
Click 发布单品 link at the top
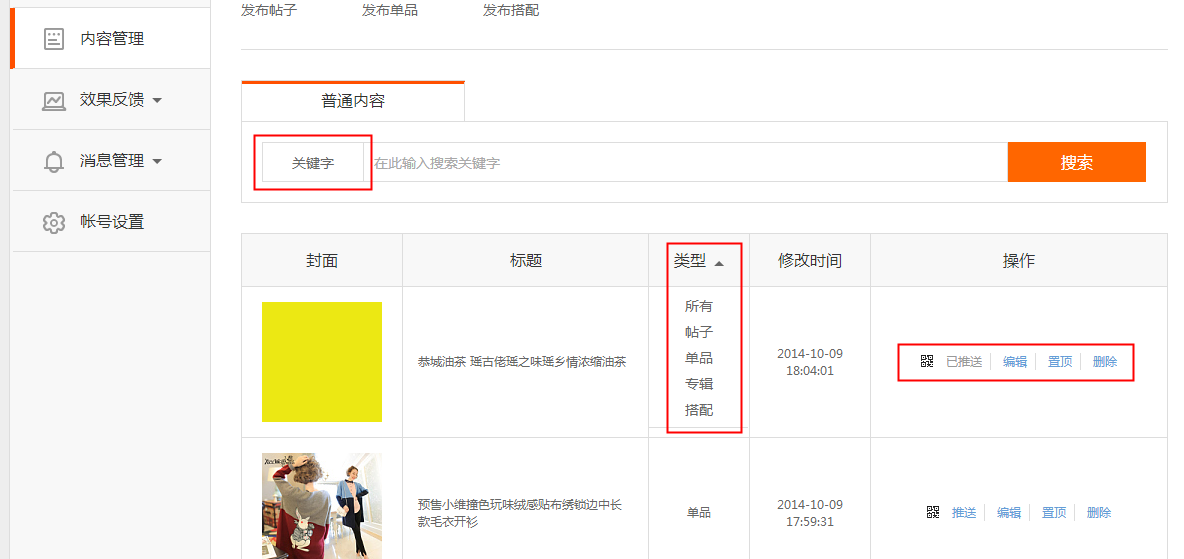[390, 10]
